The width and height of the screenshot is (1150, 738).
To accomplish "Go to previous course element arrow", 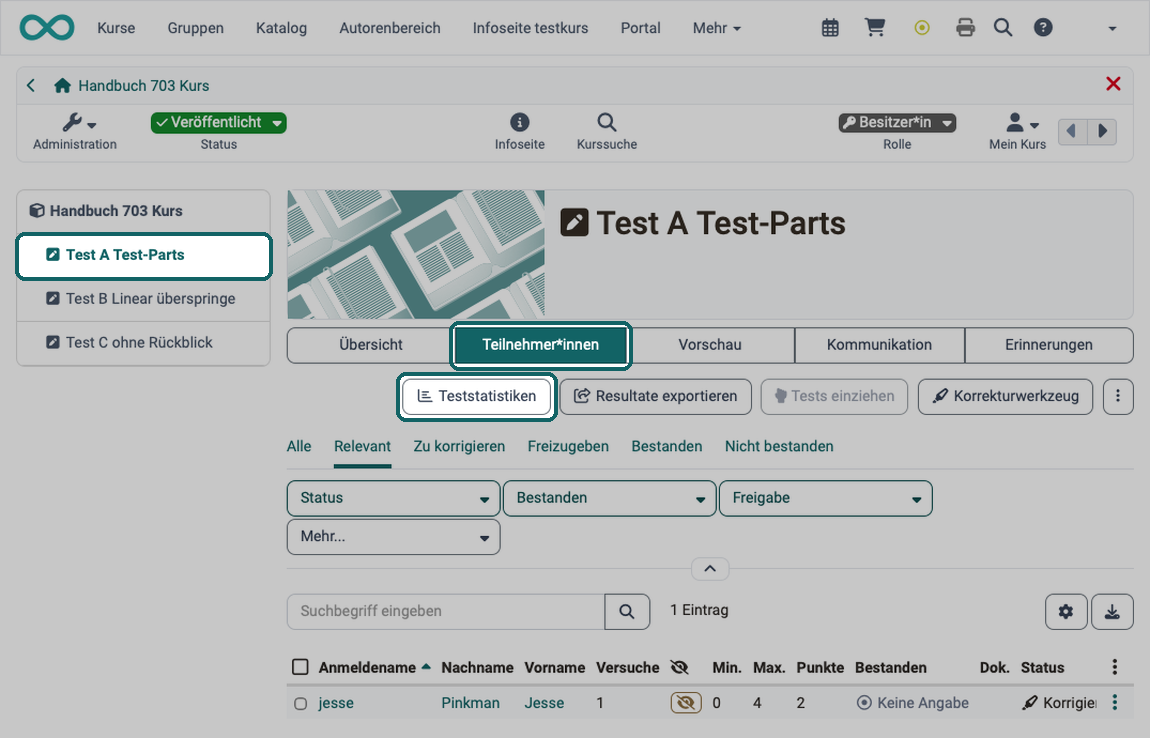I will coord(1072,131).
